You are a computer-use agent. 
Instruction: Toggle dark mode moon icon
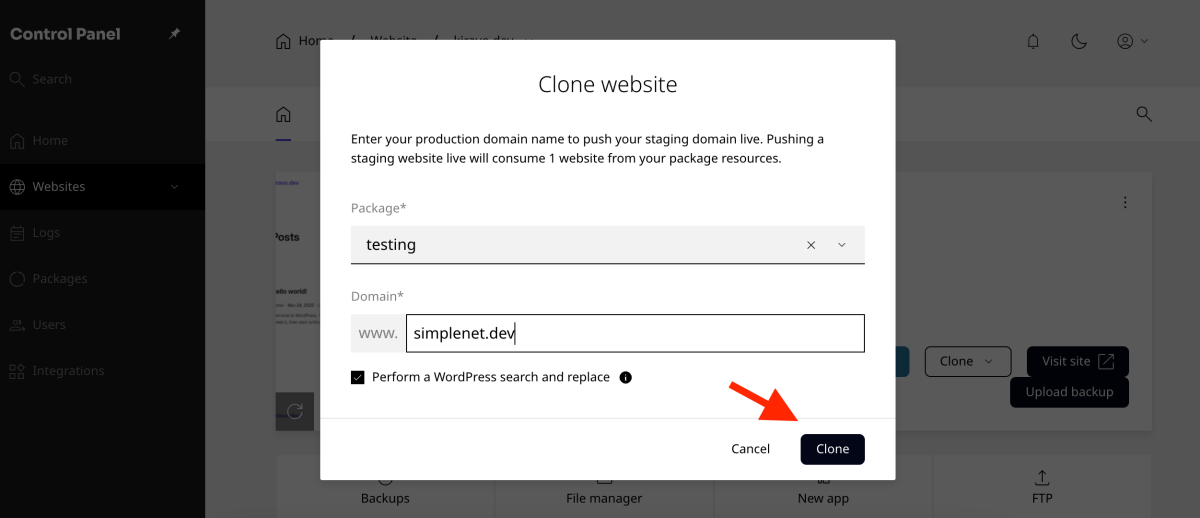[1079, 41]
